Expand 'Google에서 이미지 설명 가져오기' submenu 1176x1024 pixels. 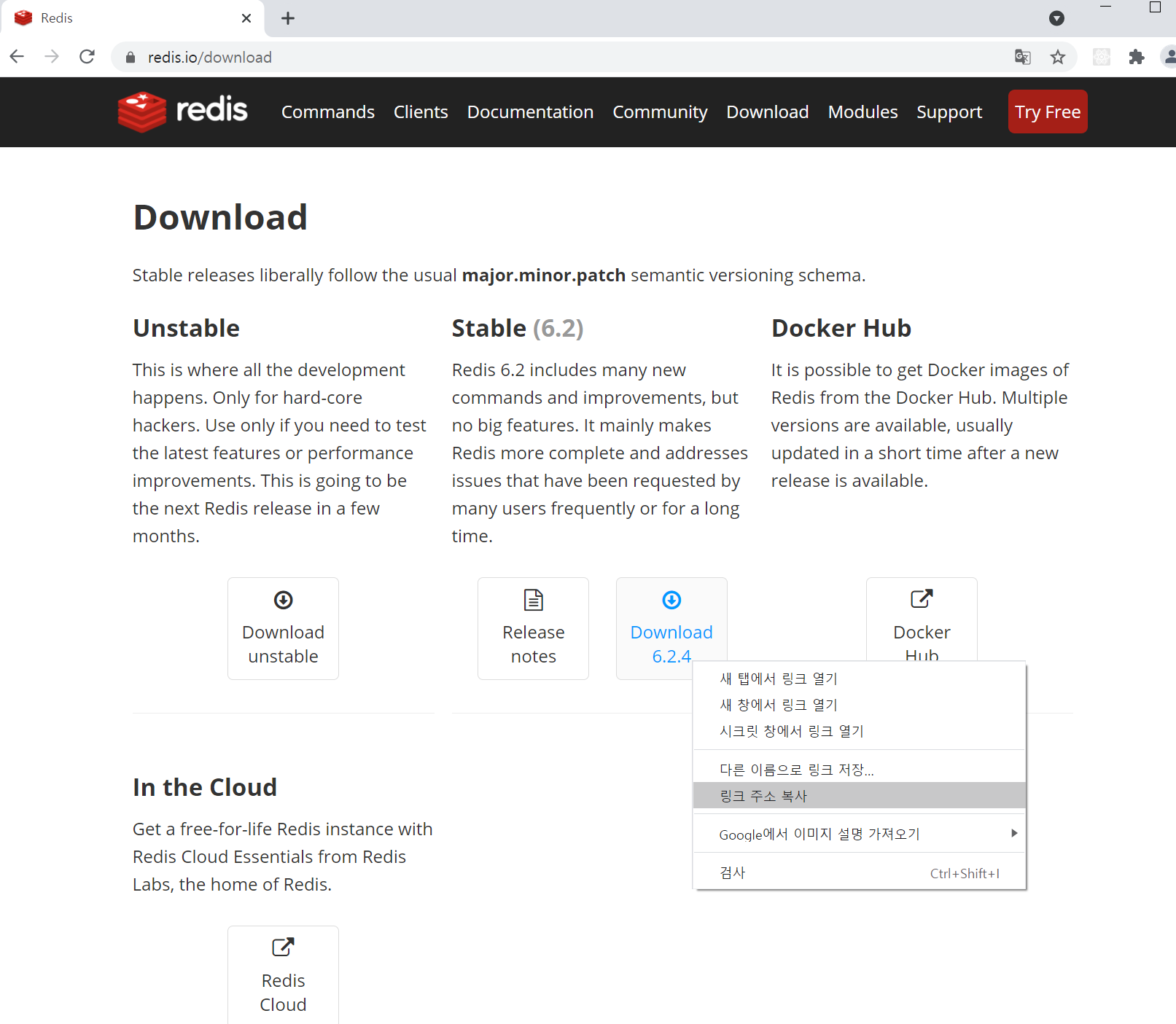[859, 834]
